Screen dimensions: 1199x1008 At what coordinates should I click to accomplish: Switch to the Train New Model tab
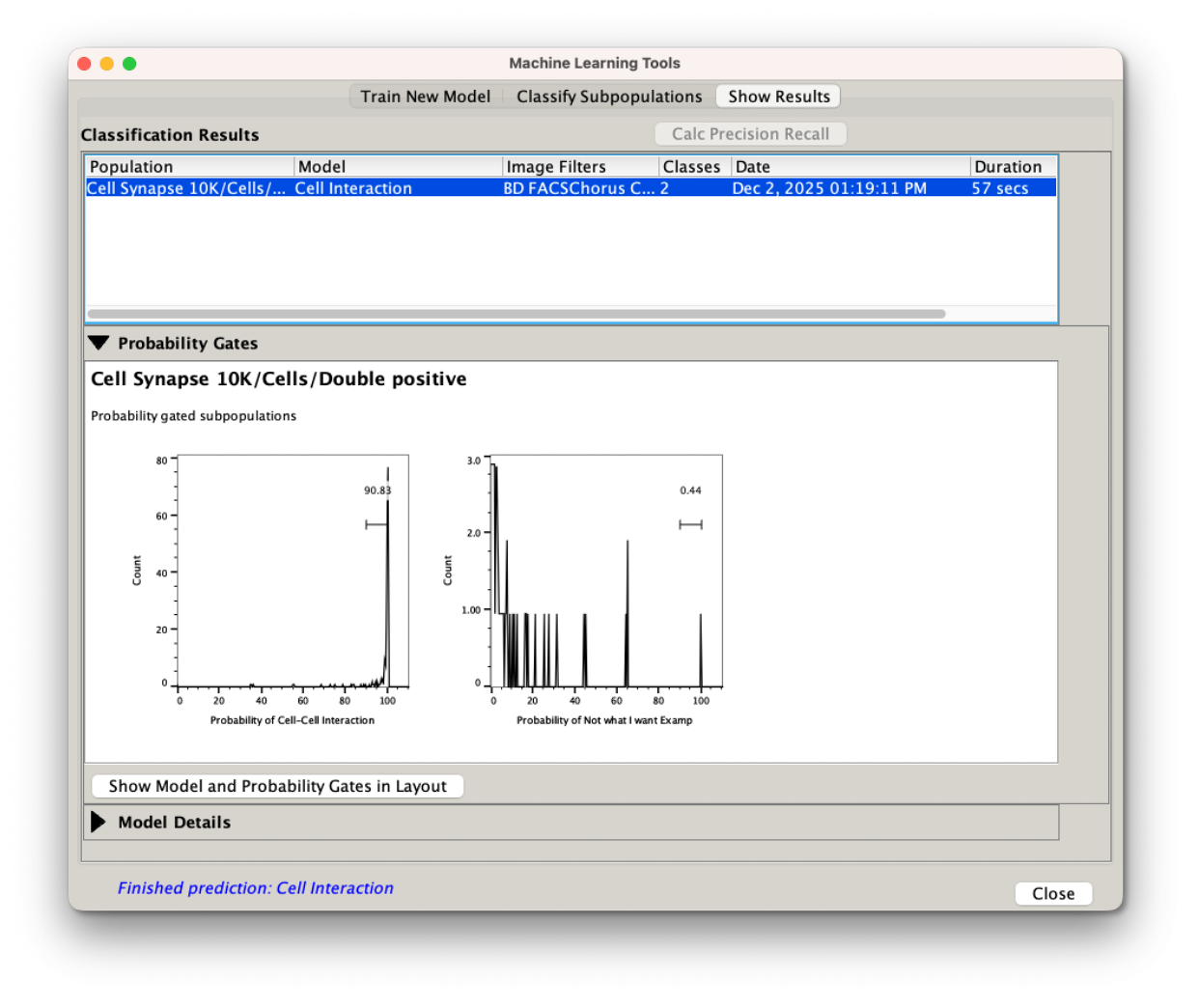(425, 97)
